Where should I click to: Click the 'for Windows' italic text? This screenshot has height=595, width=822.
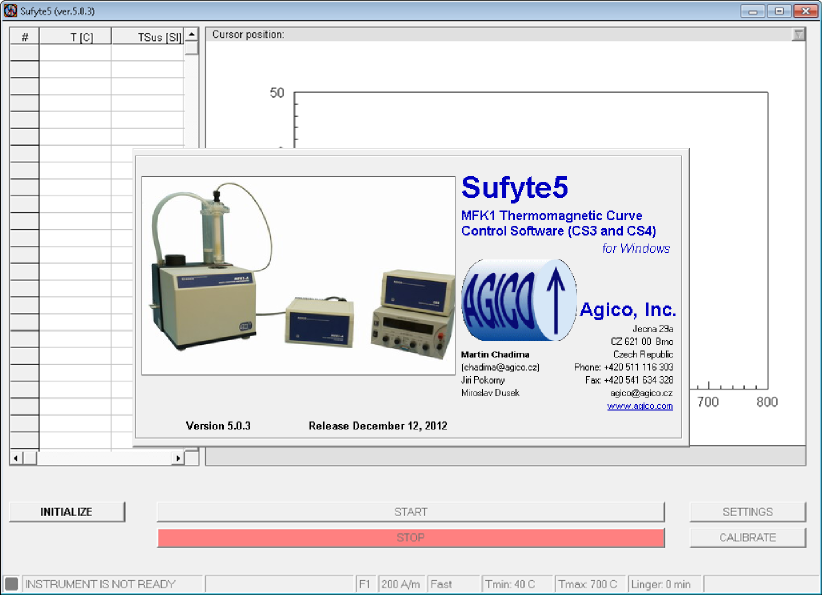click(636, 248)
